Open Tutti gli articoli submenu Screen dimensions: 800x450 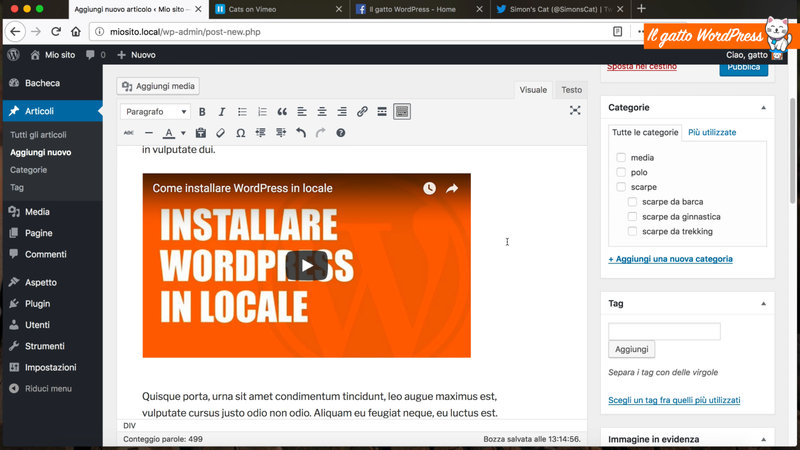(38, 135)
